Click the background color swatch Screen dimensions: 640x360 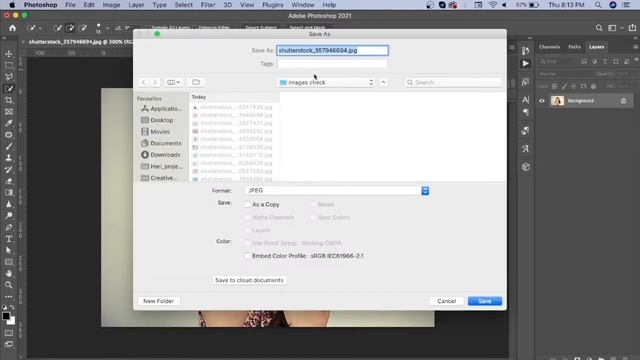pyautogui.click(x=11, y=321)
